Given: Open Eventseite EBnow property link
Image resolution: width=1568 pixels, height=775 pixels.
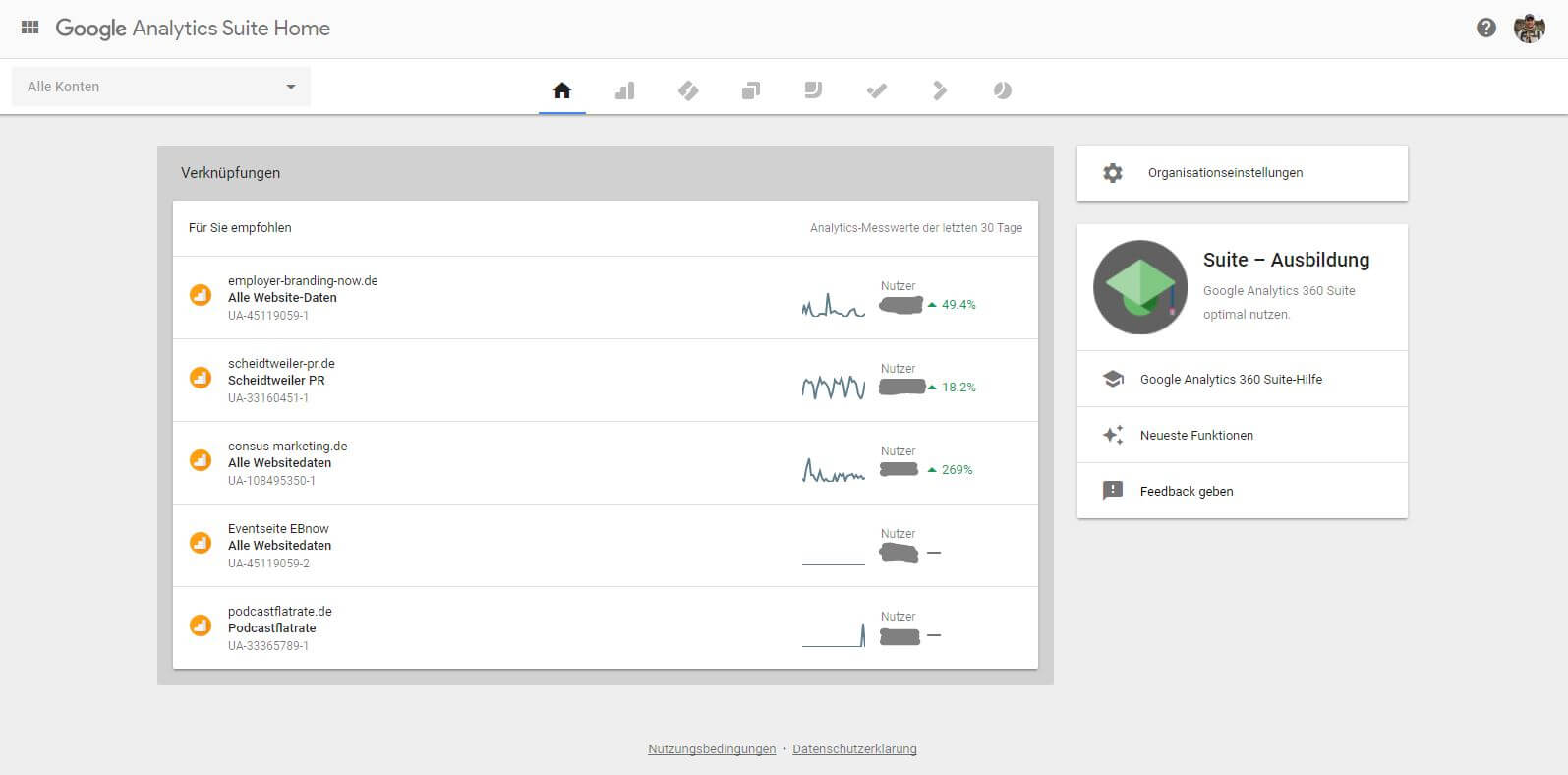Looking at the screenshot, I should point(278,528).
